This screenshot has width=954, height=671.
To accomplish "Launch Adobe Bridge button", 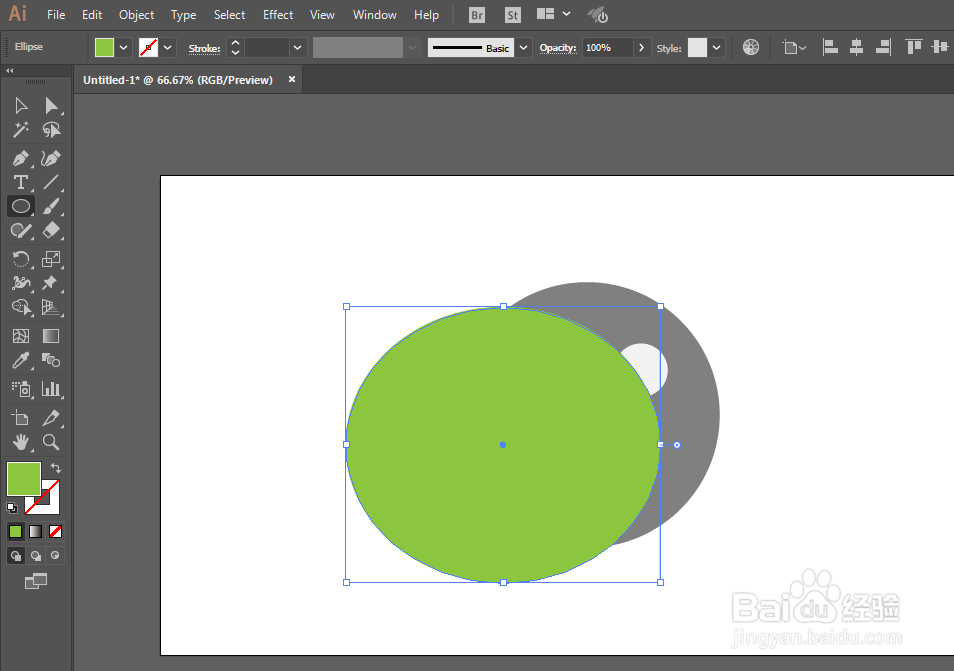I will [477, 15].
